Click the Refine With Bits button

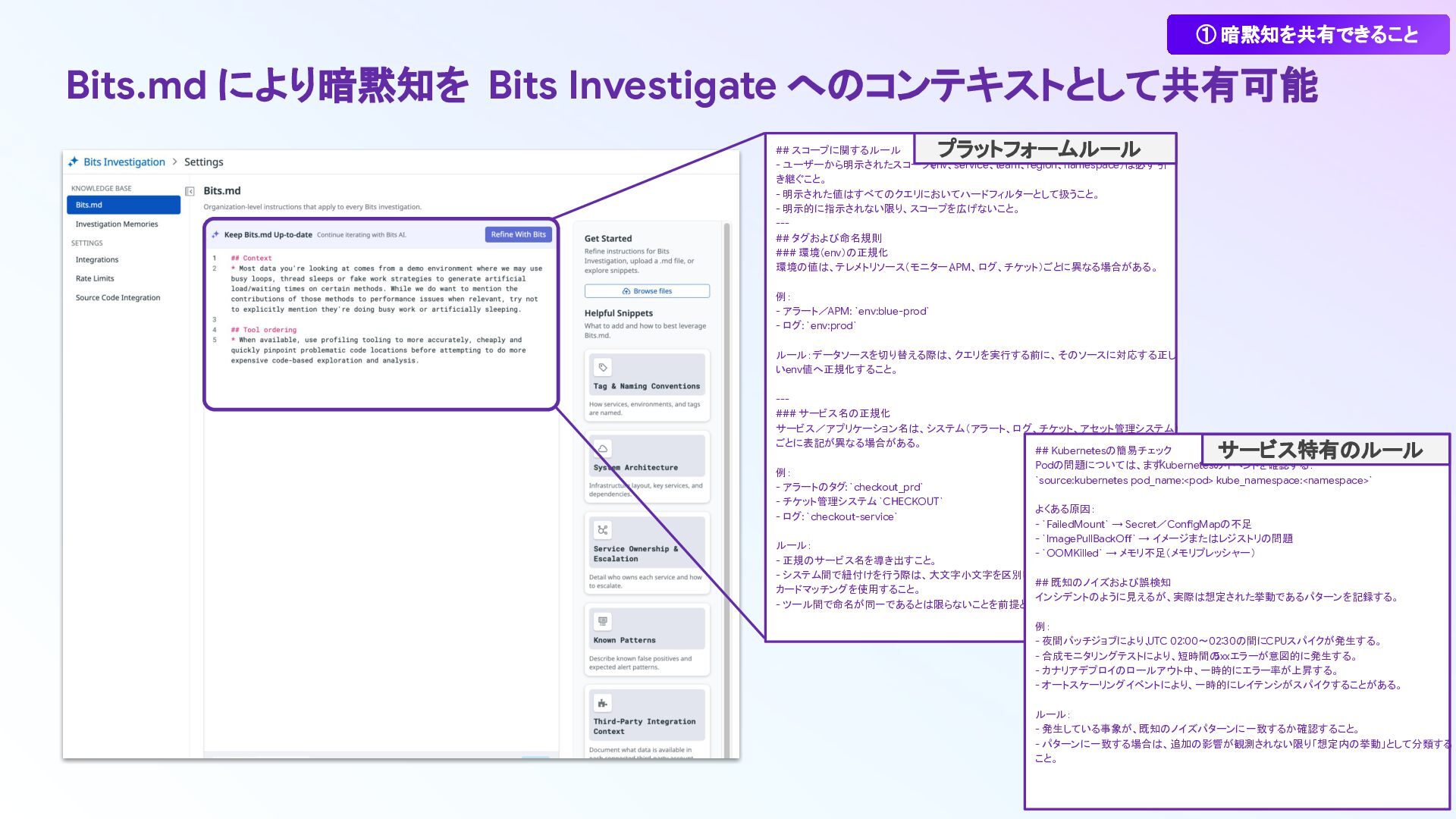pos(519,234)
